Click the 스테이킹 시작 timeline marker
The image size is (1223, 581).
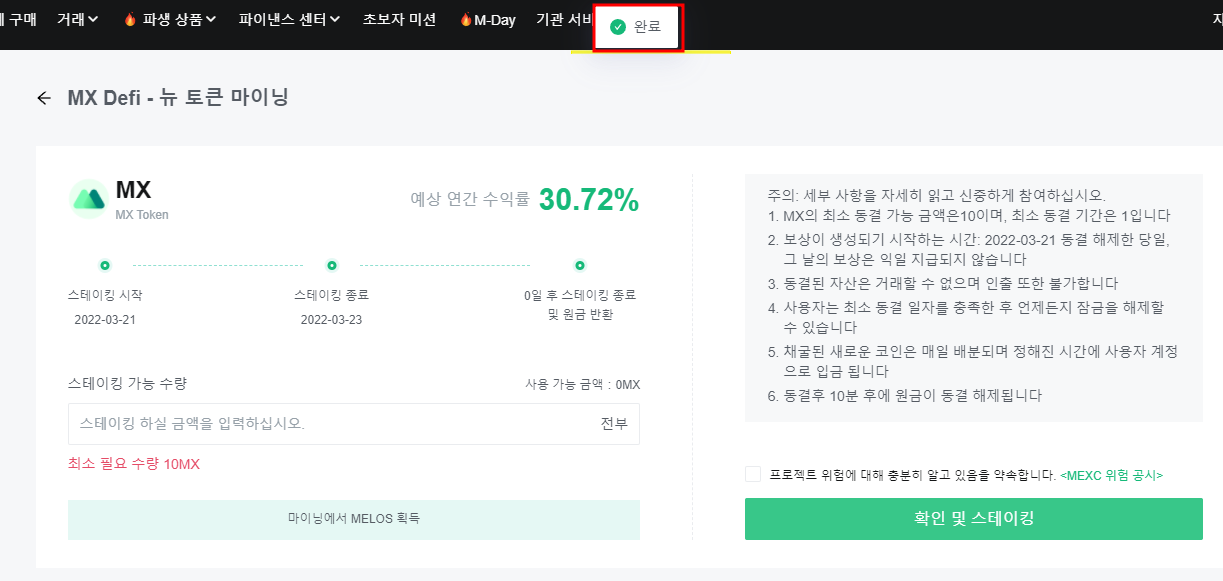(104, 265)
